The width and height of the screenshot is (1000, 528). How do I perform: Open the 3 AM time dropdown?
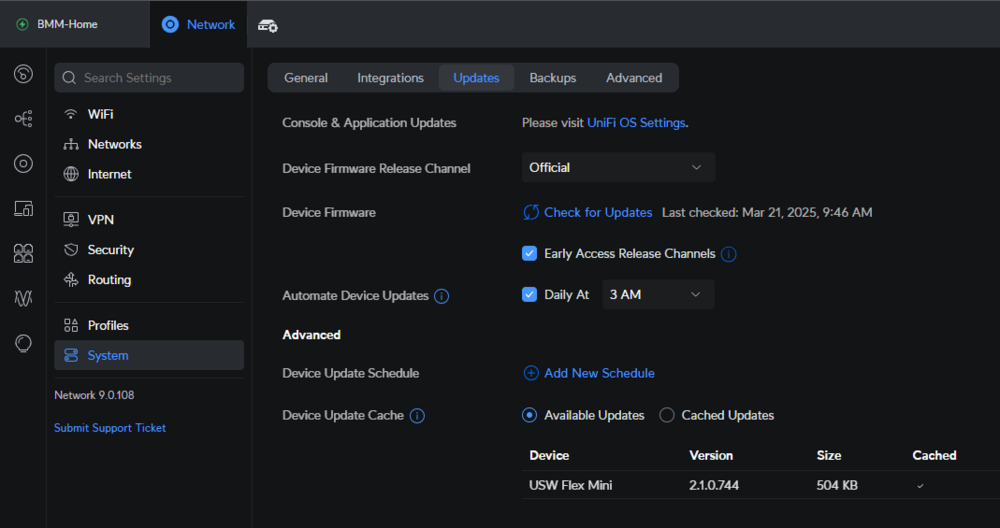pos(658,295)
